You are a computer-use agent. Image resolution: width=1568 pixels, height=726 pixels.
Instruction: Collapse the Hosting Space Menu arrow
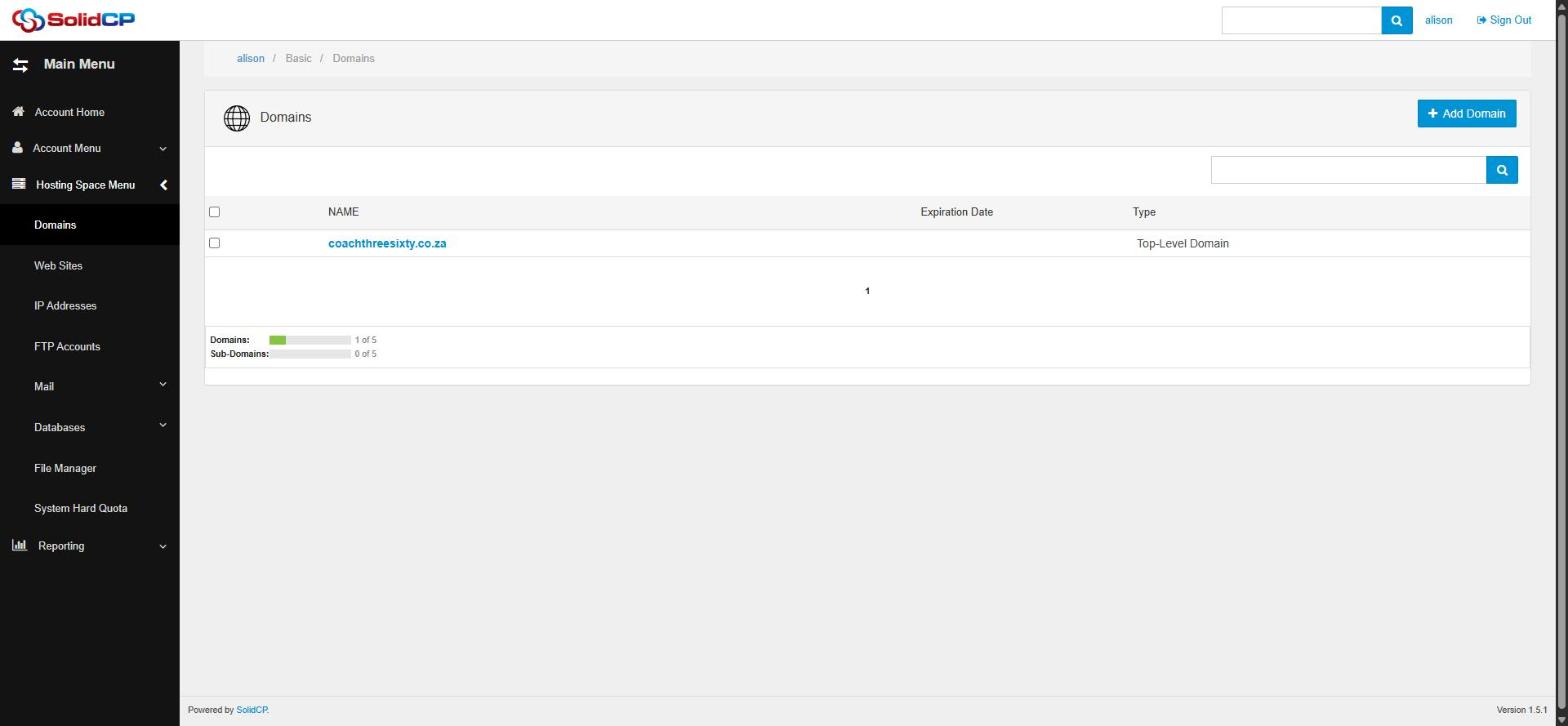tap(163, 185)
